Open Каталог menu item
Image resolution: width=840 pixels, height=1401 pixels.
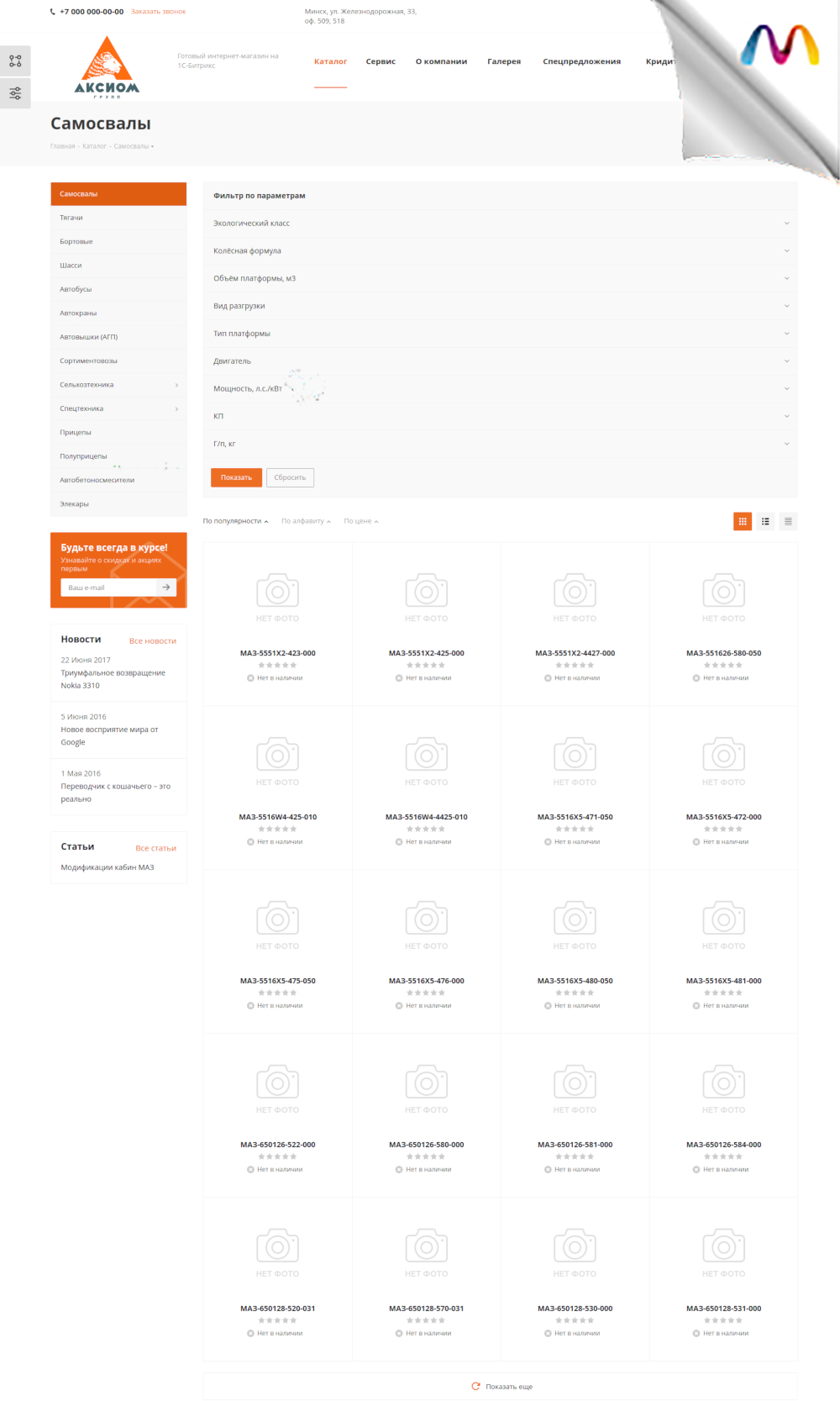330,61
